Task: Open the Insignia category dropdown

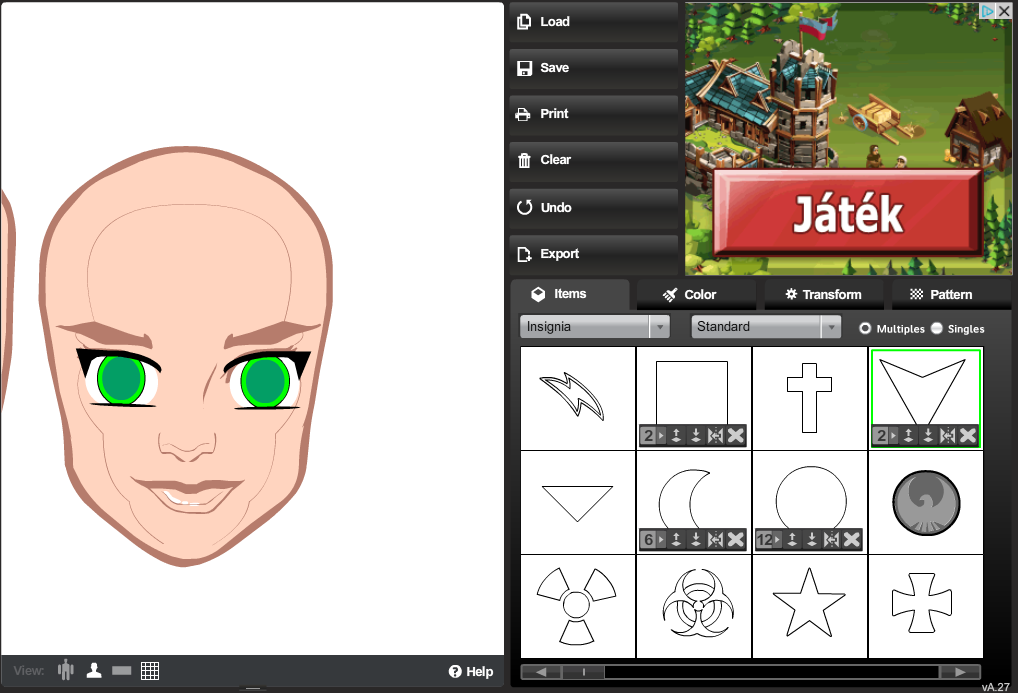Action: point(594,327)
